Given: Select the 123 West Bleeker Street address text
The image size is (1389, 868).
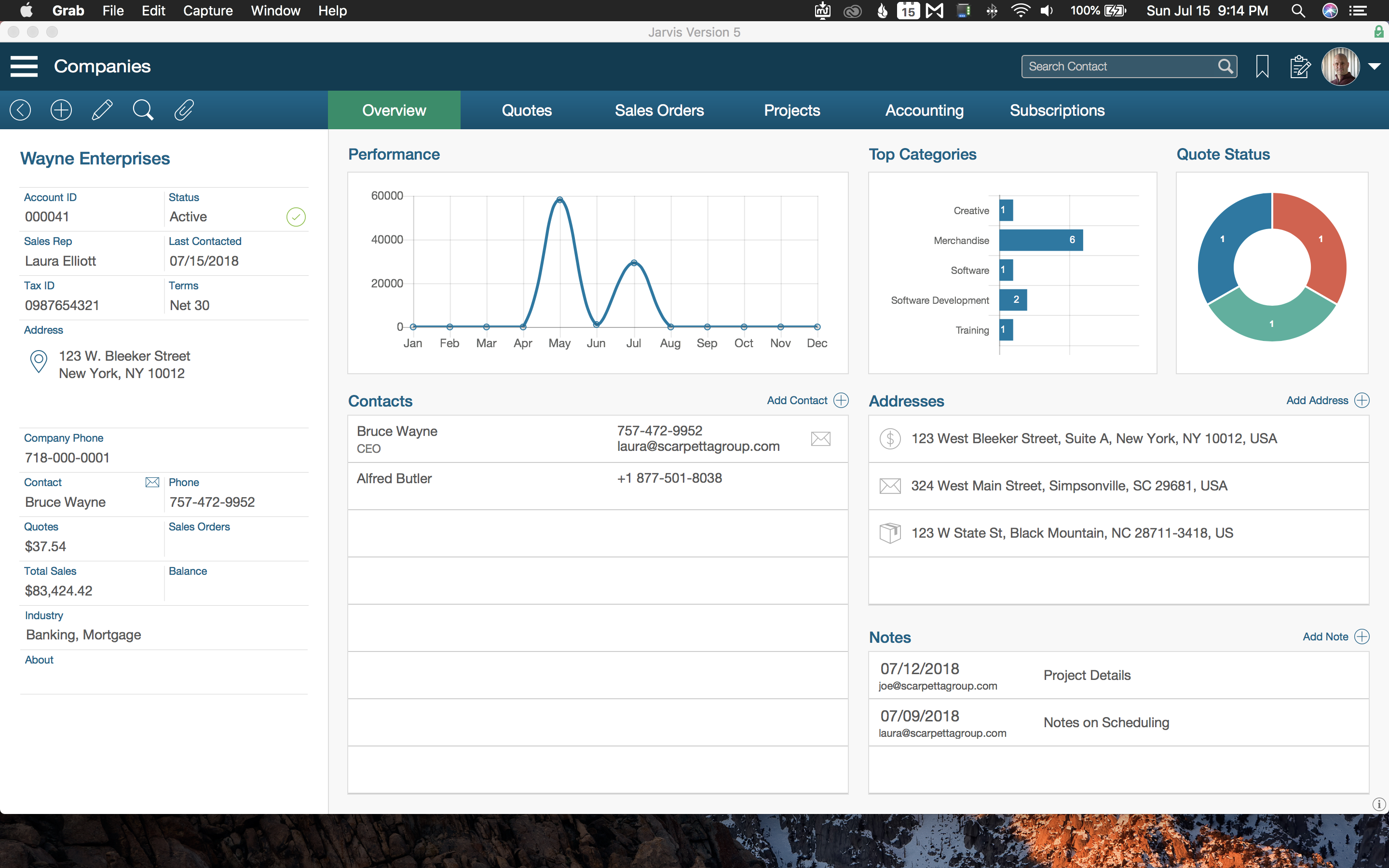Looking at the screenshot, I should point(1094,439).
